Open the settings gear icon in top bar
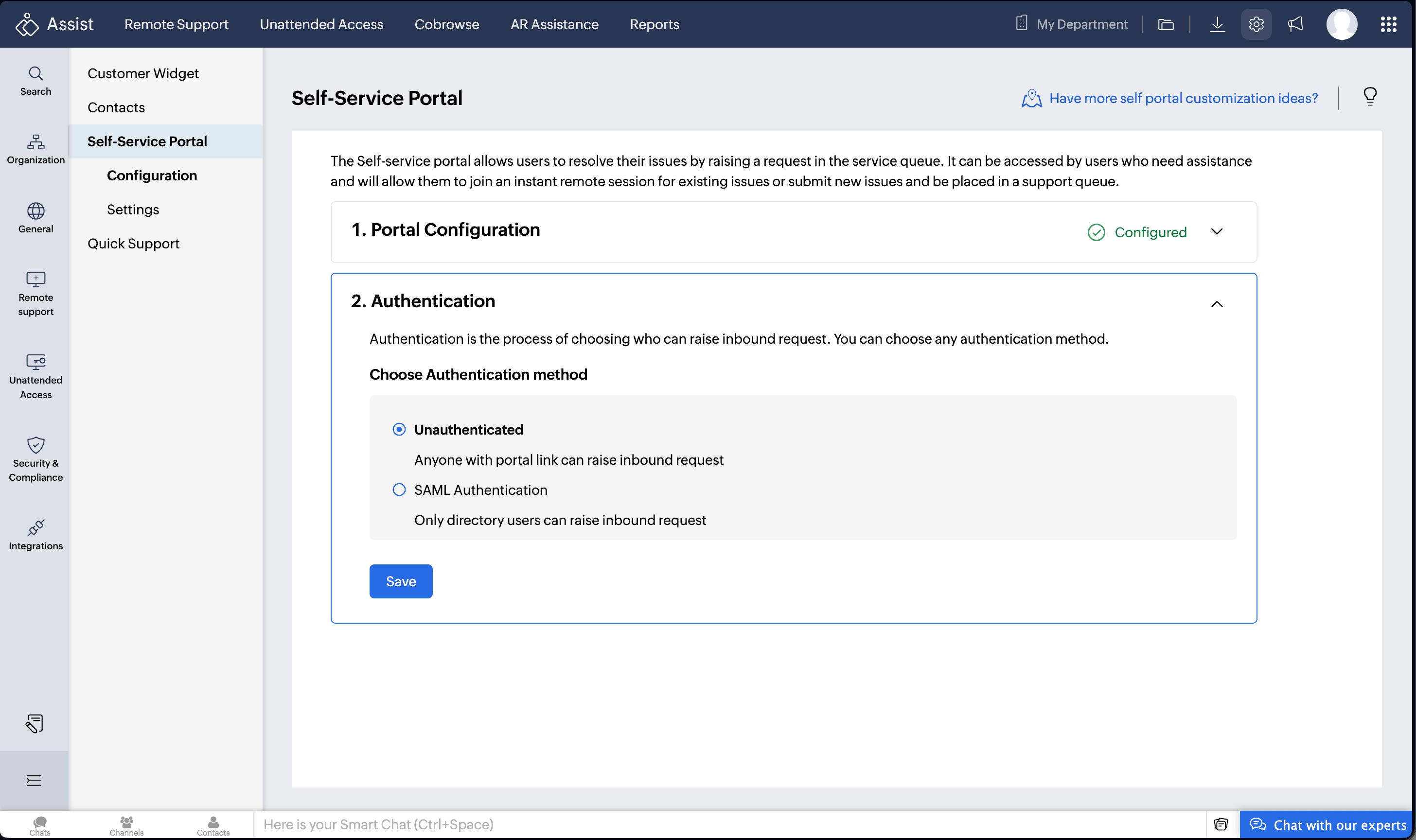 (1256, 24)
